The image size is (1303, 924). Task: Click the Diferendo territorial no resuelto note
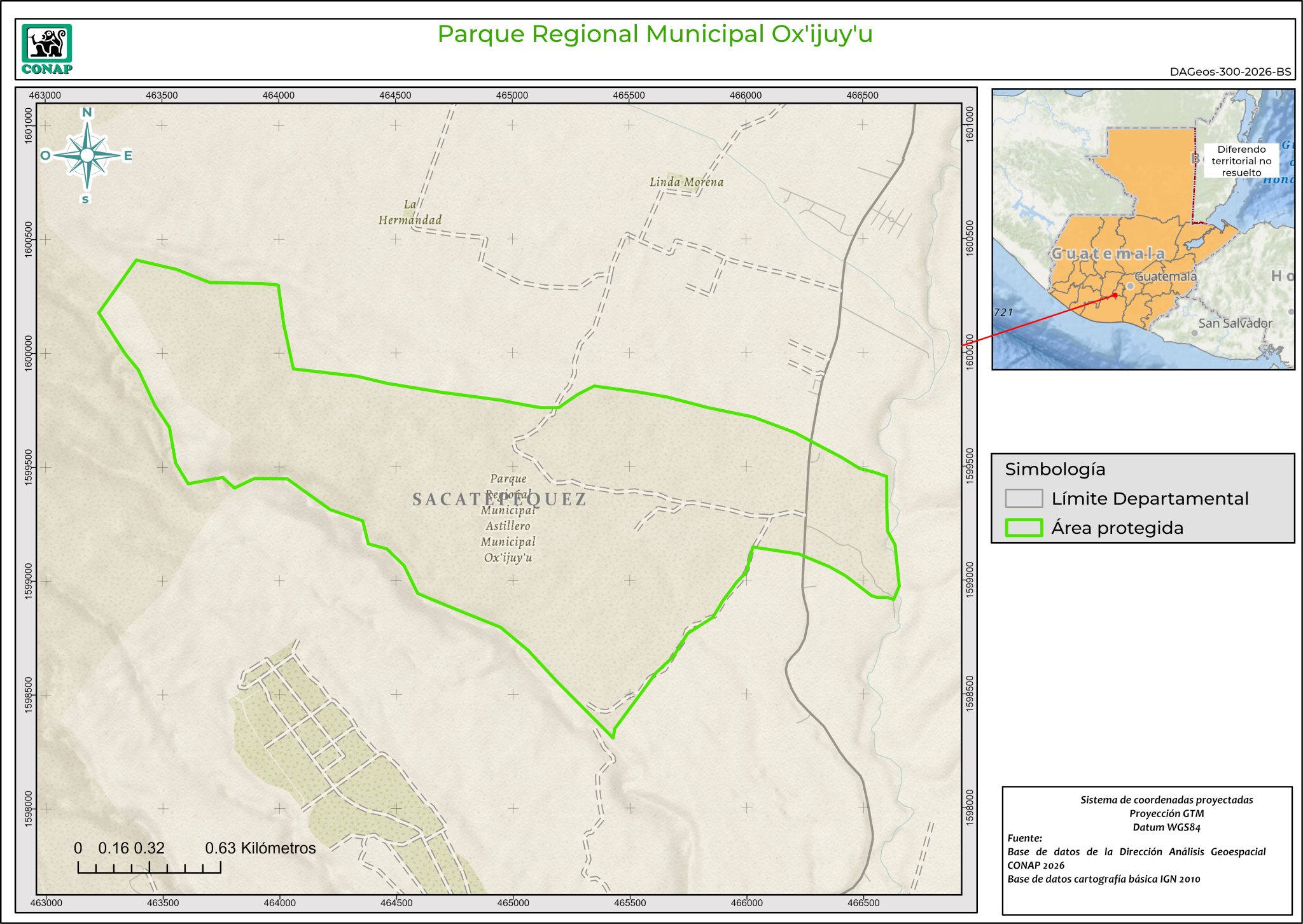coord(1241,161)
